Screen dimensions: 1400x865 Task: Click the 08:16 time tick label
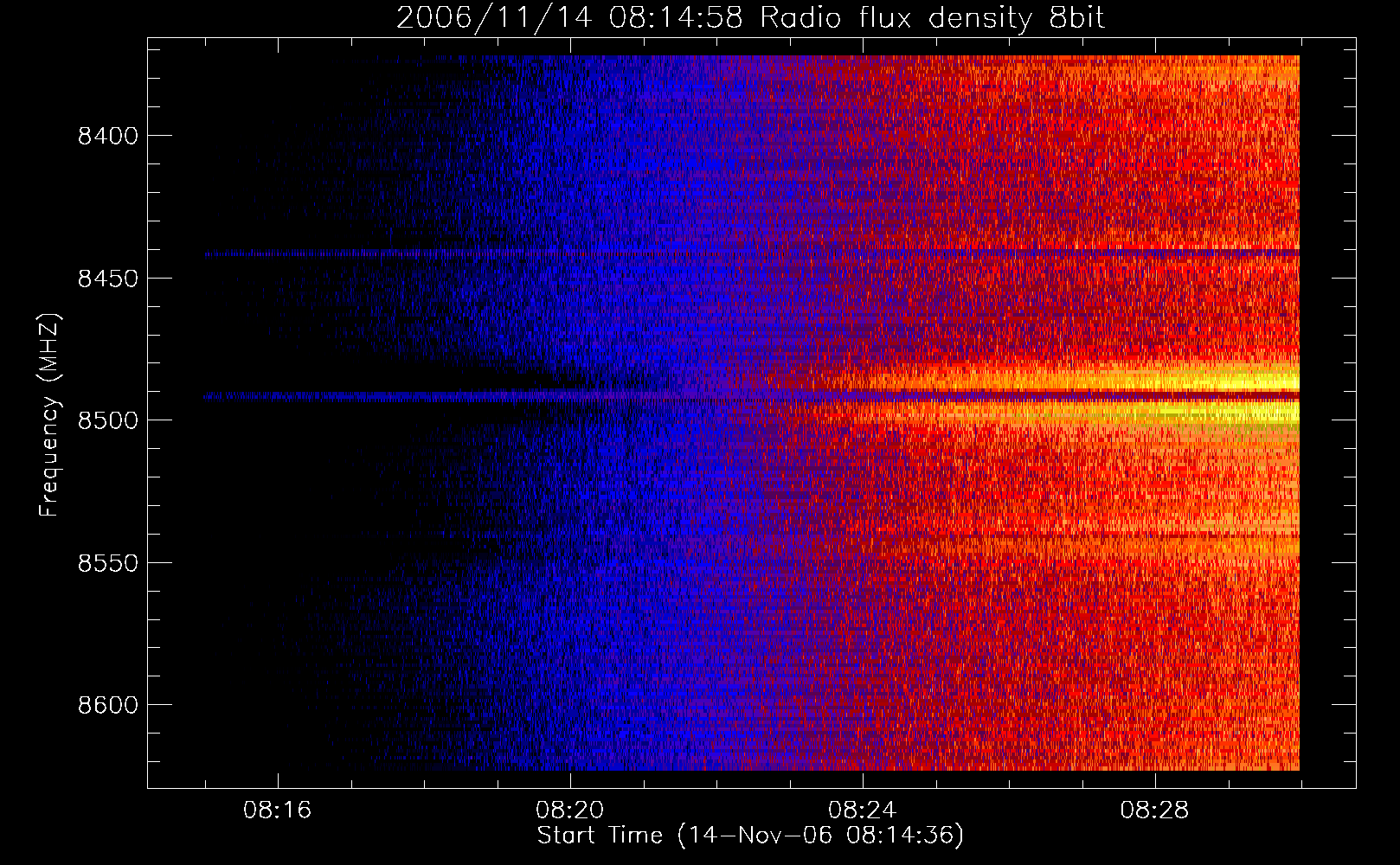click(x=278, y=811)
